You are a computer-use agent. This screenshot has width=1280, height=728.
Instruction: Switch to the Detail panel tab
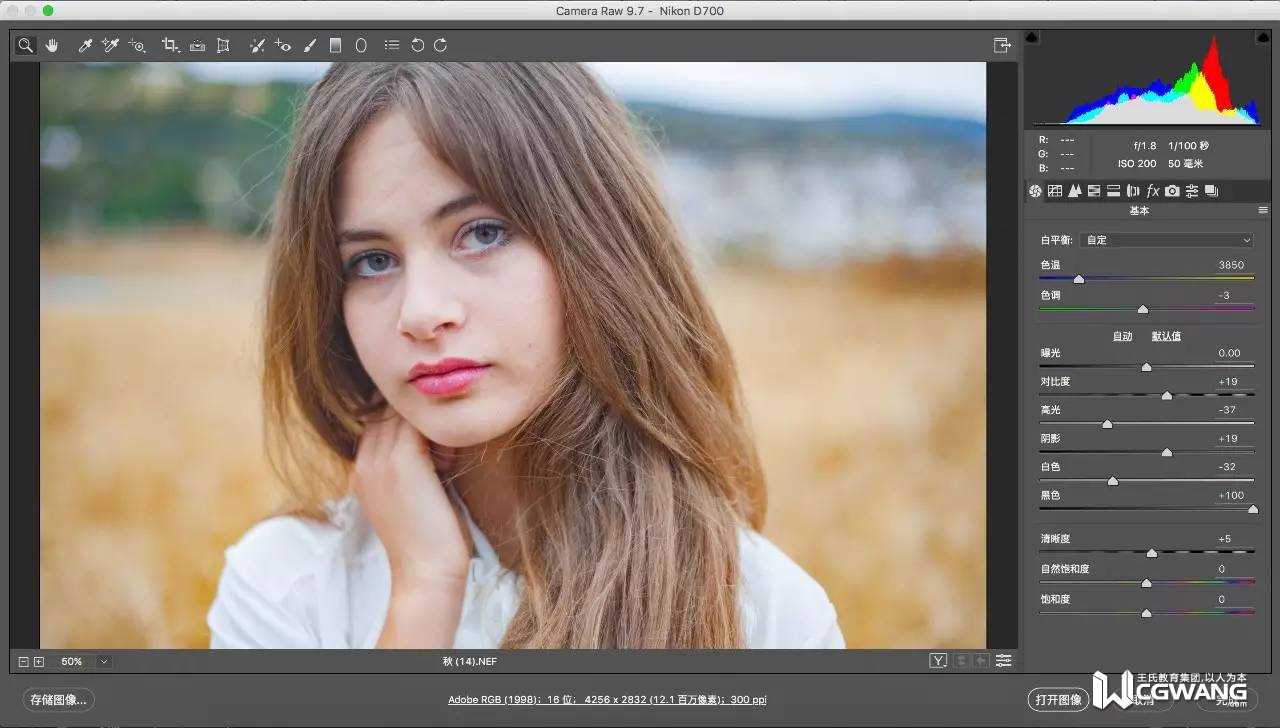point(1075,191)
